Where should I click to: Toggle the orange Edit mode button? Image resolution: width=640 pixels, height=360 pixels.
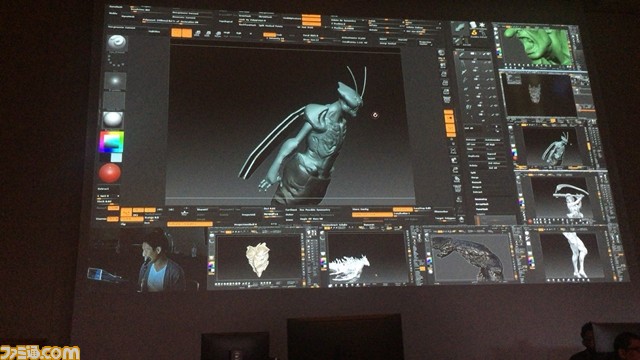[176, 33]
